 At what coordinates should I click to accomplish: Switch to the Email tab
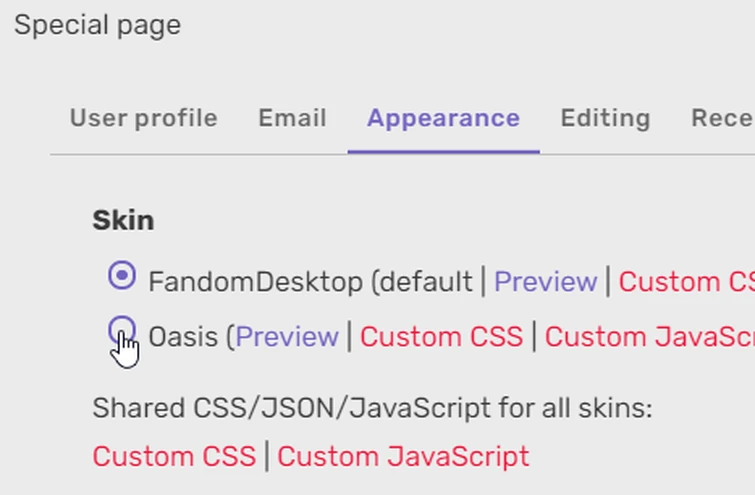point(292,118)
